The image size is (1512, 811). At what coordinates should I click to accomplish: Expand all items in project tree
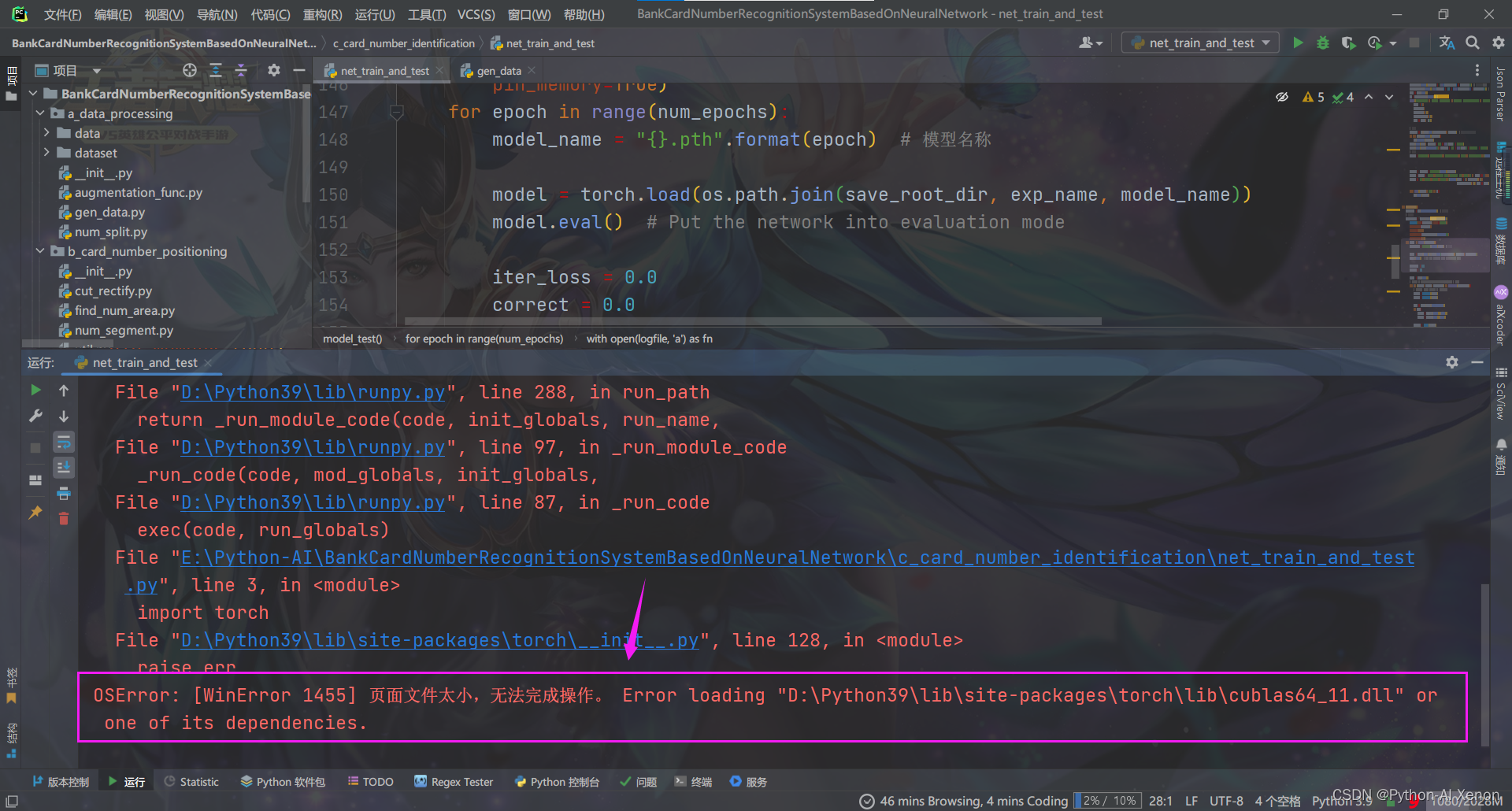pyautogui.click(x=216, y=70)
